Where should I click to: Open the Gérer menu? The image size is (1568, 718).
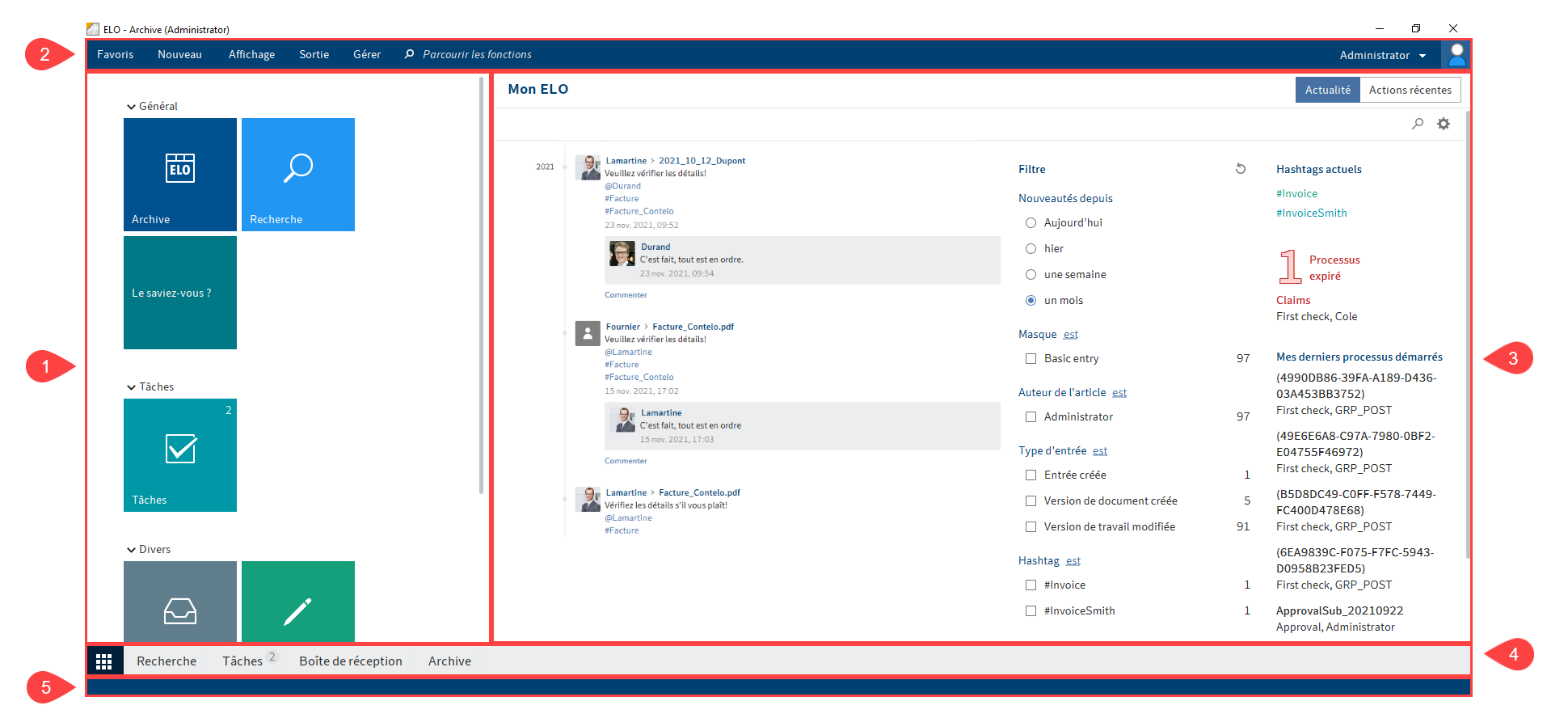click(x=367, y=54)
